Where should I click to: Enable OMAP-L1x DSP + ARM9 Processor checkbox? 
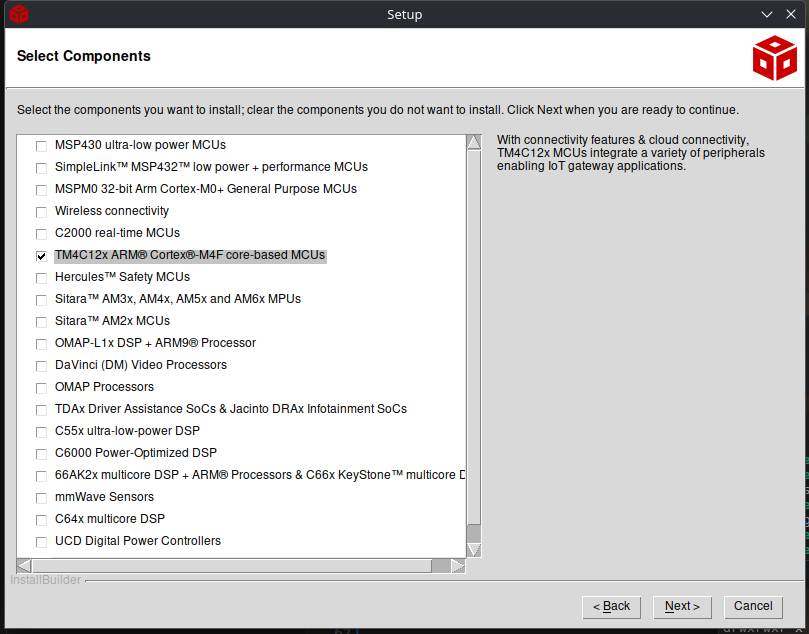[x=41, y=344]
